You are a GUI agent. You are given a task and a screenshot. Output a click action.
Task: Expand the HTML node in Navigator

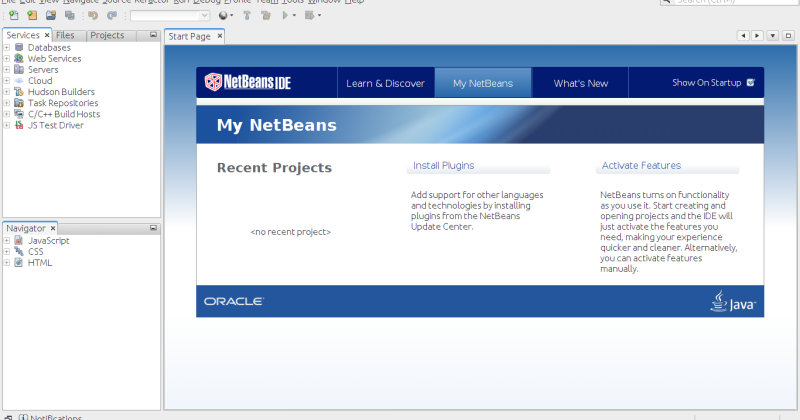coord(7,263)
